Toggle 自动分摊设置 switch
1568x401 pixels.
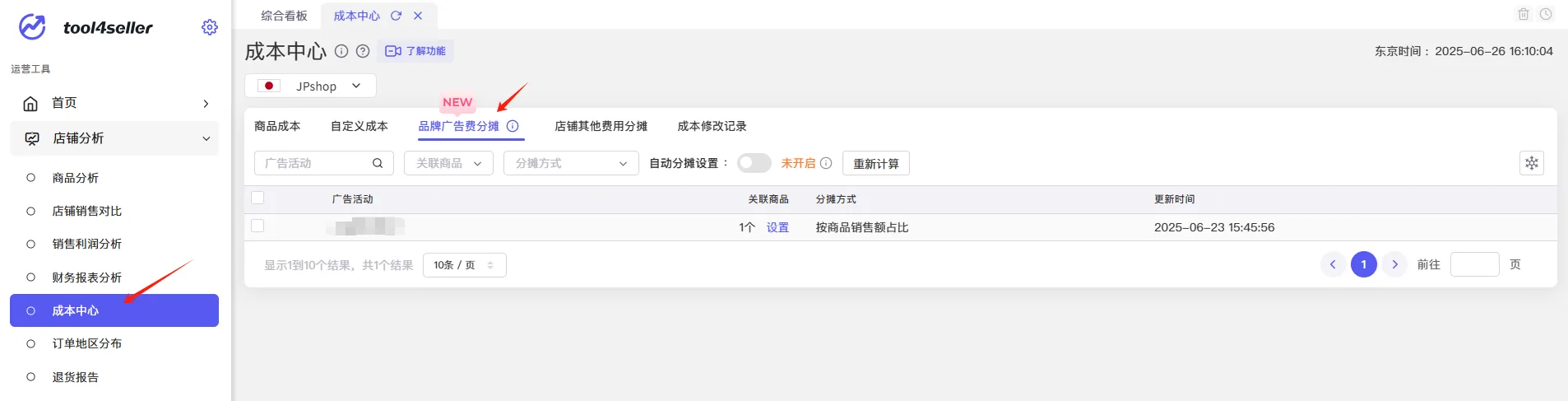(x=754, y=163)
